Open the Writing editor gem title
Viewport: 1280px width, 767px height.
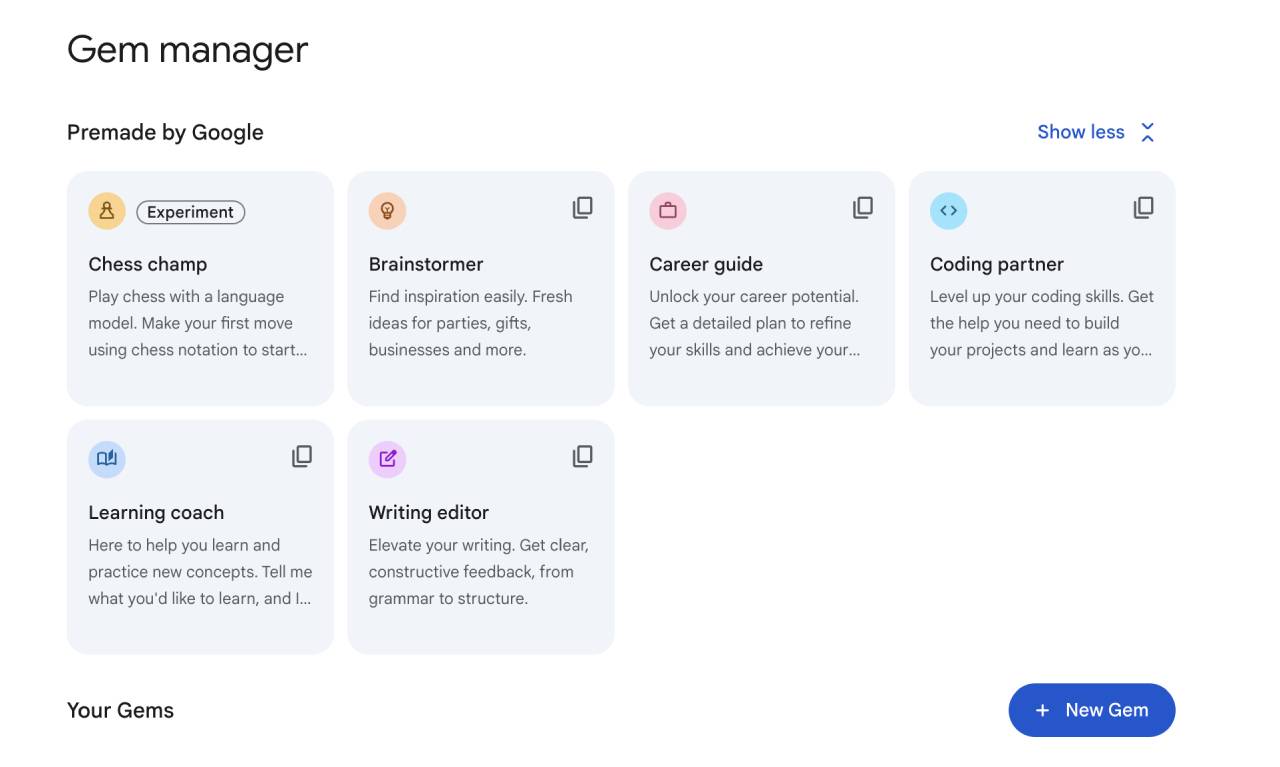[429, 513]
